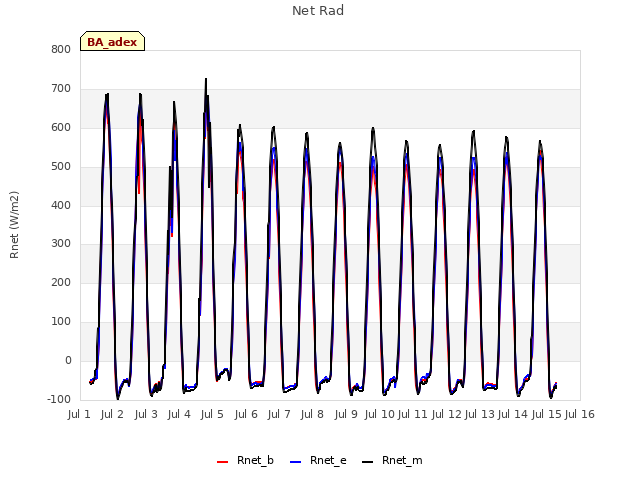Click the Jul 16 x-axis label
The image size is (640, 480).
click(580, 414)
